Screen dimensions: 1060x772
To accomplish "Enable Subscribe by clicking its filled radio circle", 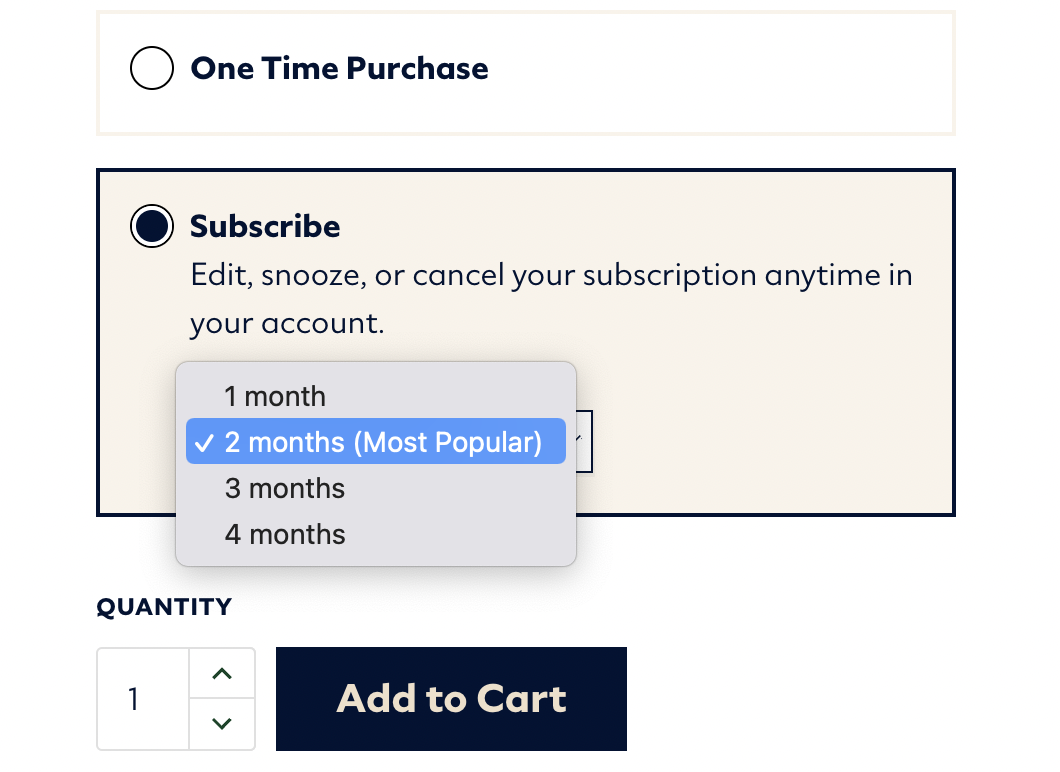I will [152, 226].
